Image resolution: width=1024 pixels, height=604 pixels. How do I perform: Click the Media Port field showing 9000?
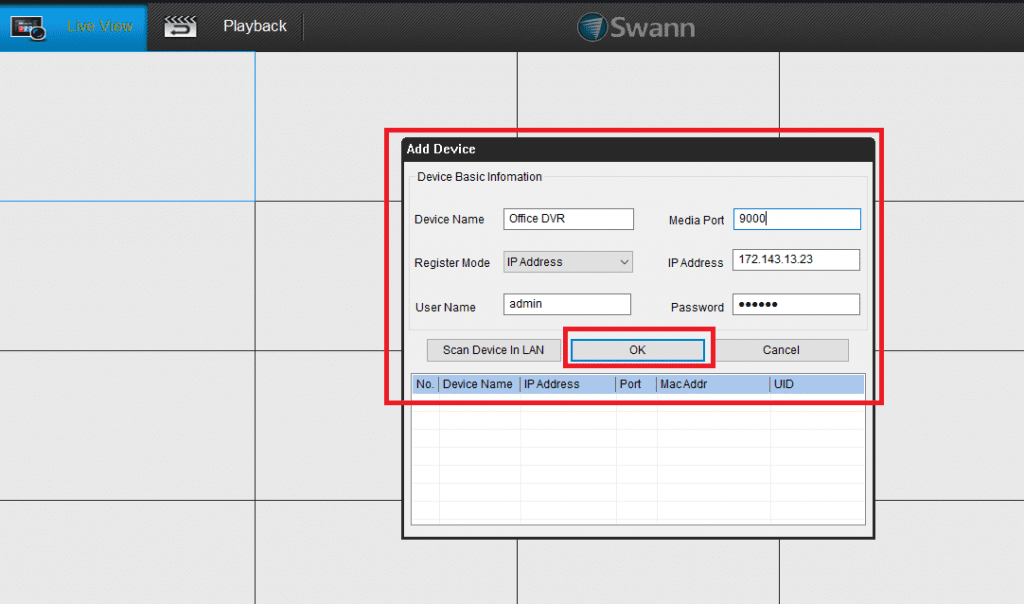click(797, 218)
